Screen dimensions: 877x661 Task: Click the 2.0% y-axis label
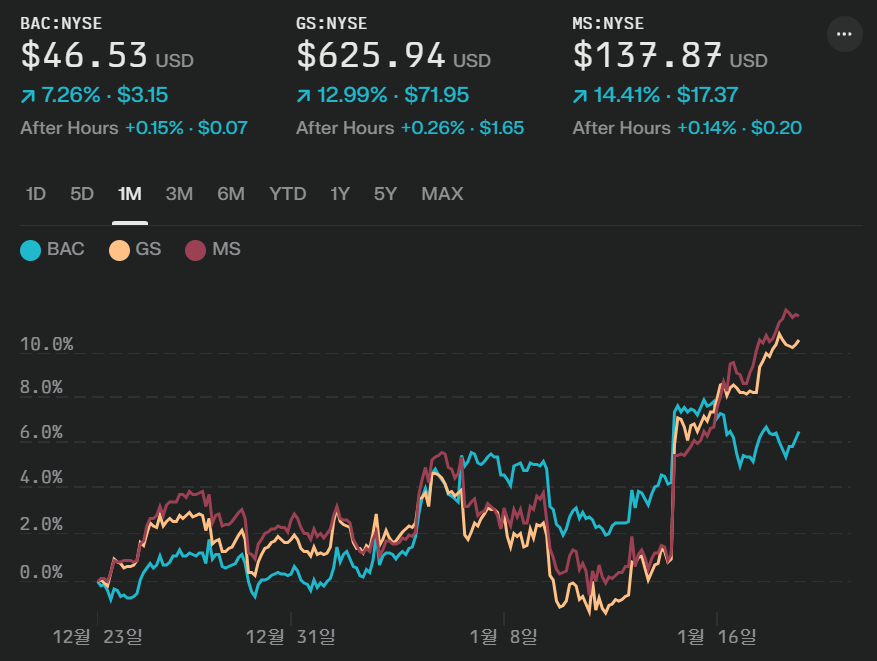[x=41, y=524]
